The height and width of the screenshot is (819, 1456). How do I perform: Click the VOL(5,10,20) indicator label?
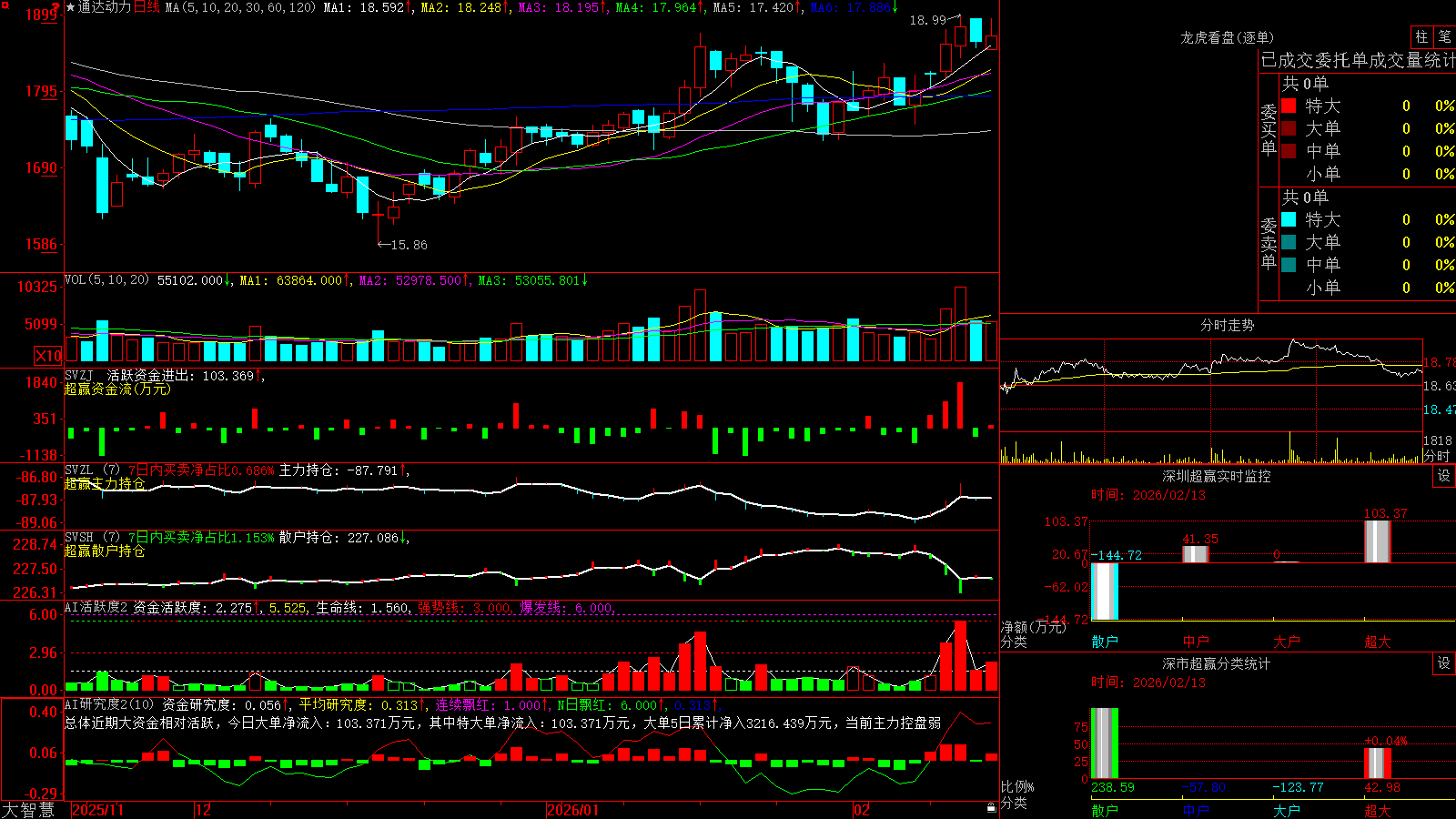click(106, 280)
